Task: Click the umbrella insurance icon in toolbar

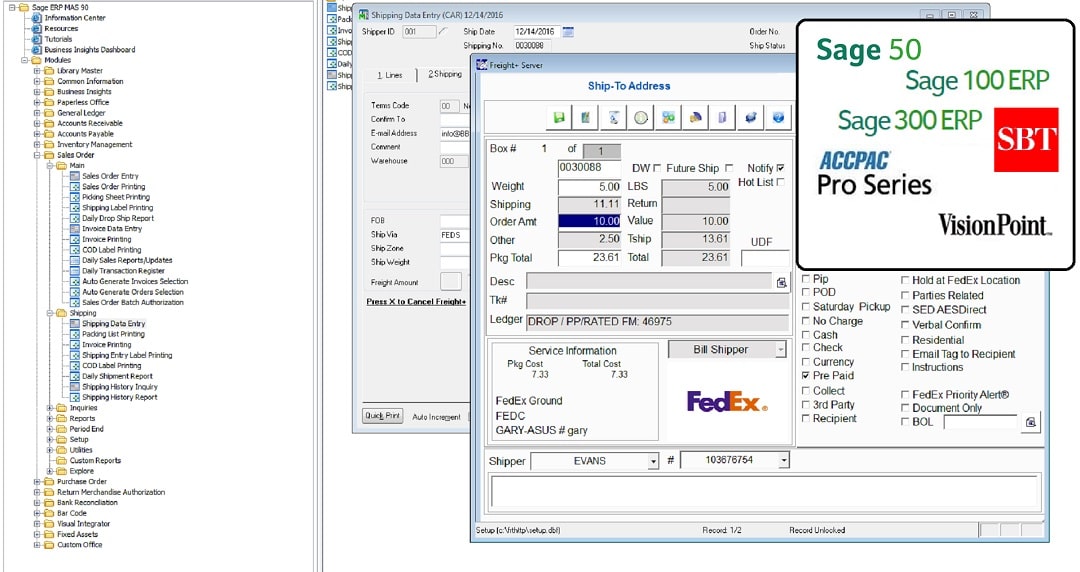Action: (696, 118)
